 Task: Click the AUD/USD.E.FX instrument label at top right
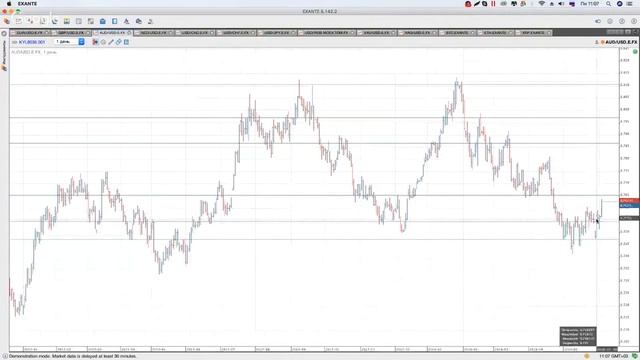tap(621, 42)
